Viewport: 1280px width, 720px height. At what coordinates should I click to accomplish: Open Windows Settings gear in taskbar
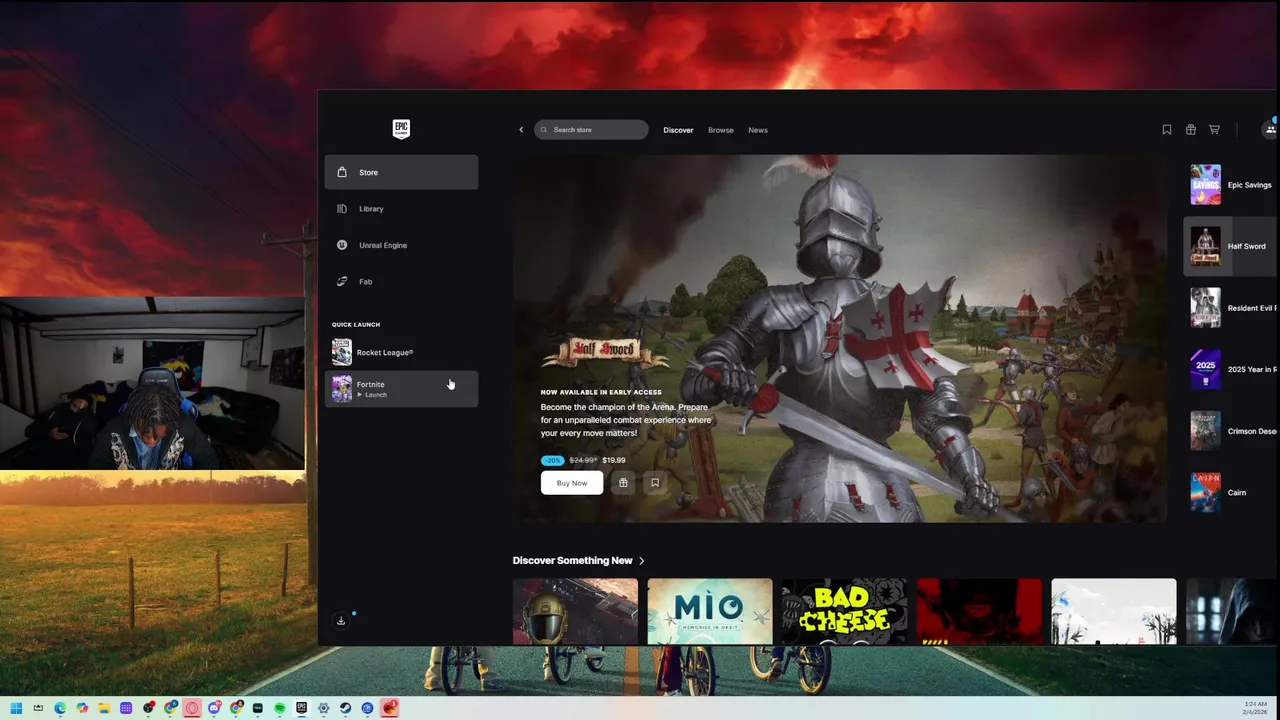click(x=324, y=708)
